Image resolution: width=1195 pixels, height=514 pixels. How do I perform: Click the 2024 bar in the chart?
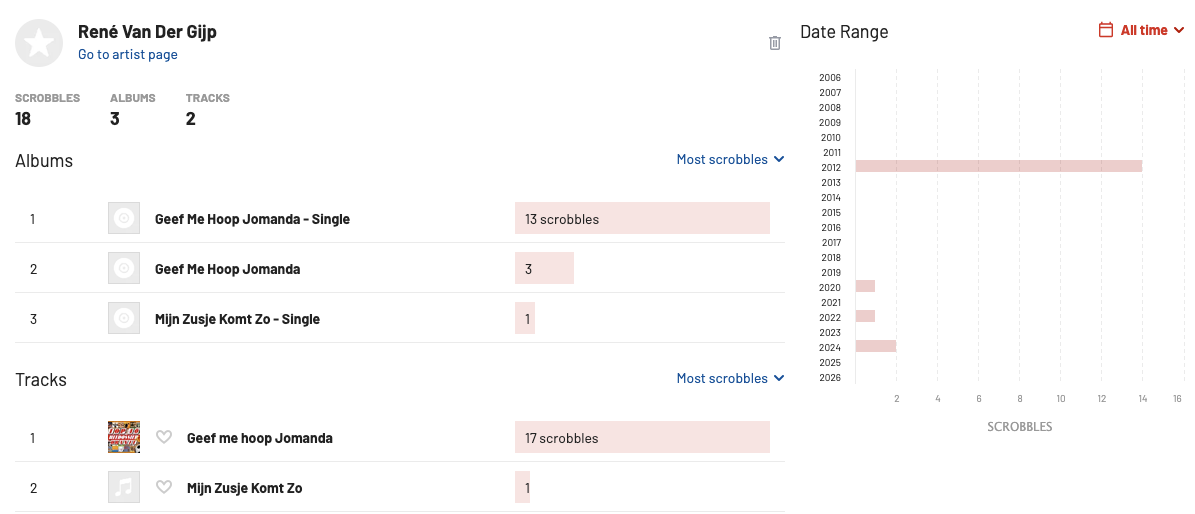click(x=876, y=346)
